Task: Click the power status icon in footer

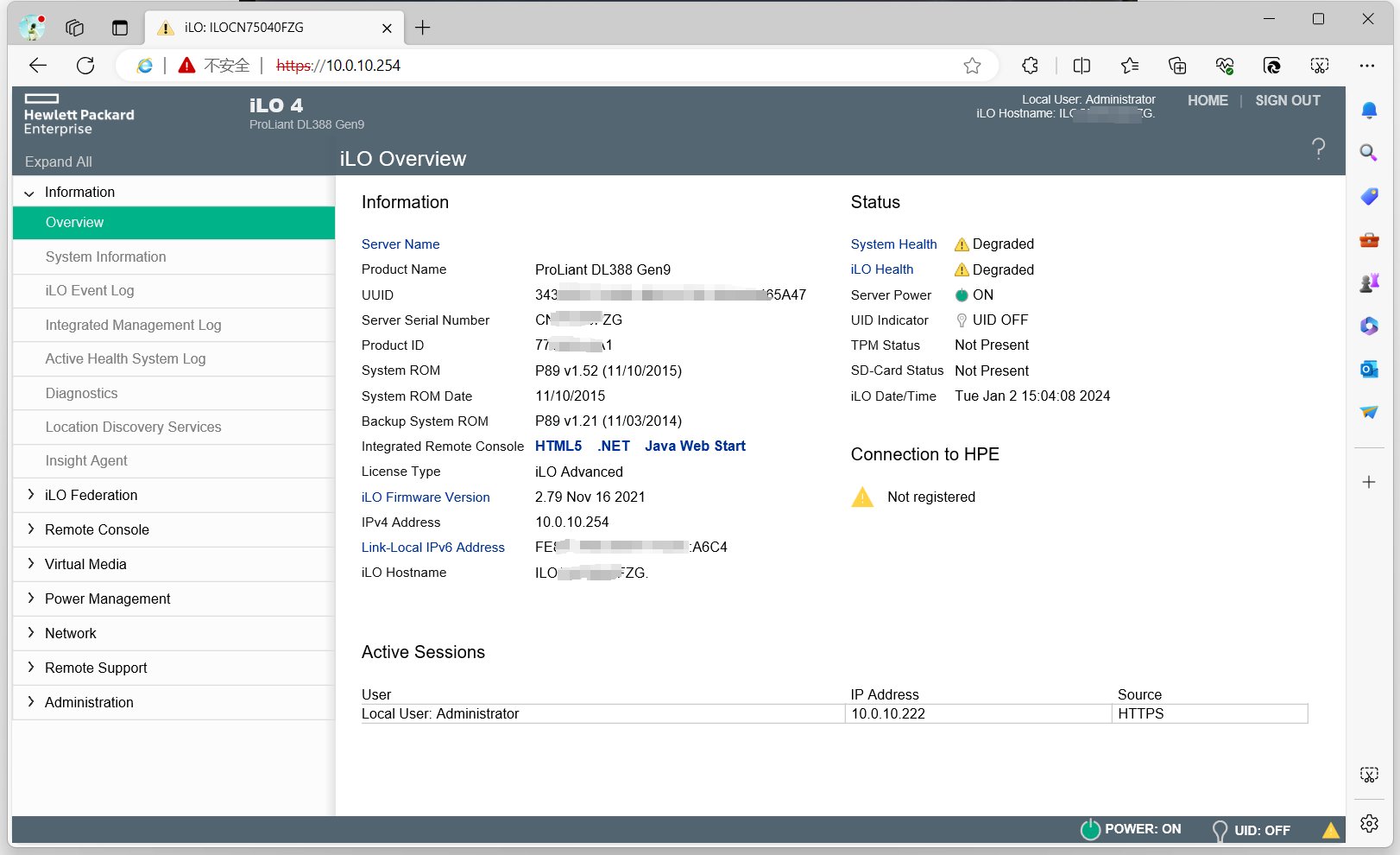Action: point(1090,829)
